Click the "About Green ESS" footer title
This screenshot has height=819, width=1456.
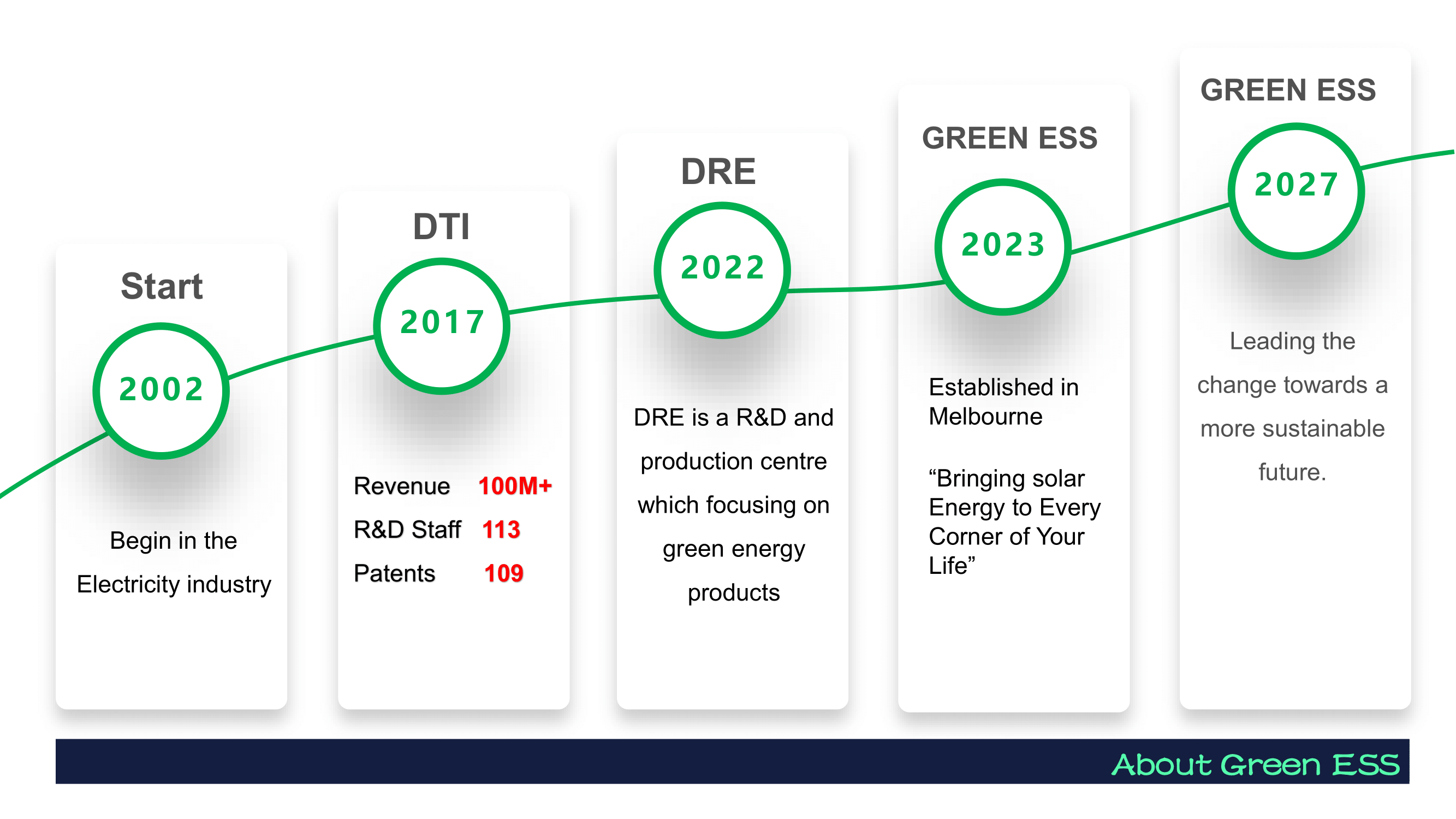pos(1255,765)
